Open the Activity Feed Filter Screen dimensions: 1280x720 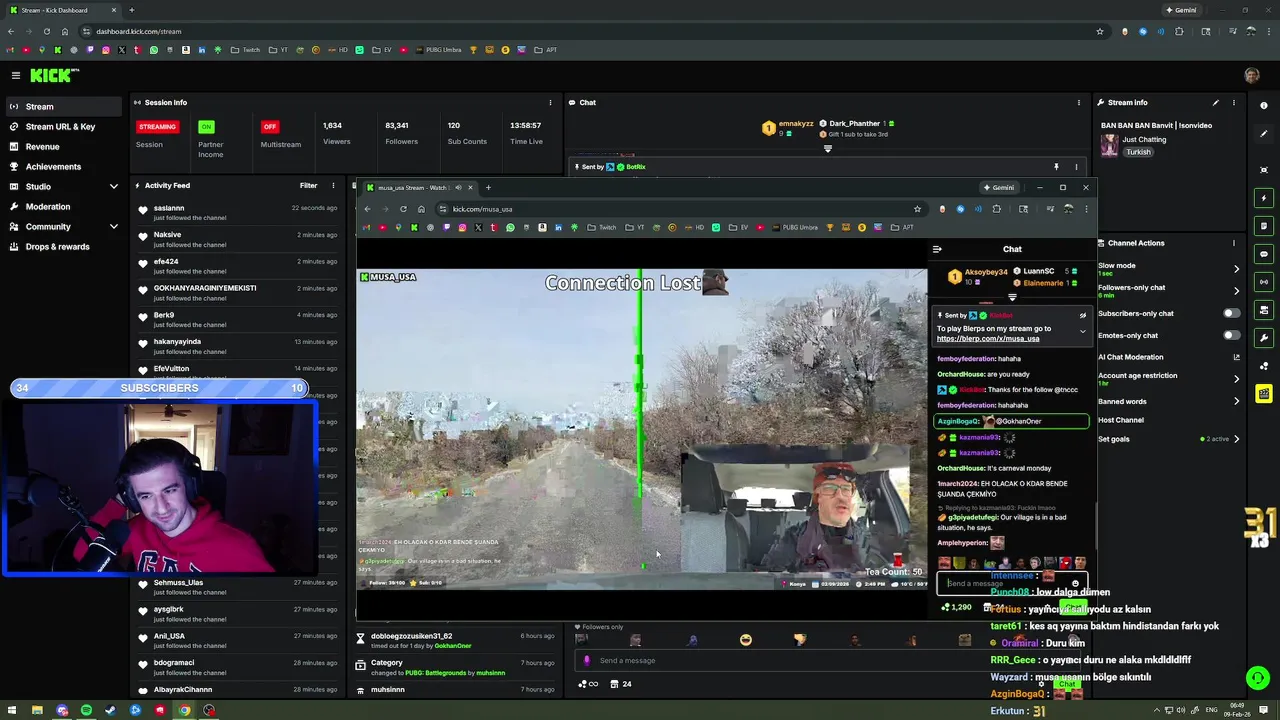(308, 185)
